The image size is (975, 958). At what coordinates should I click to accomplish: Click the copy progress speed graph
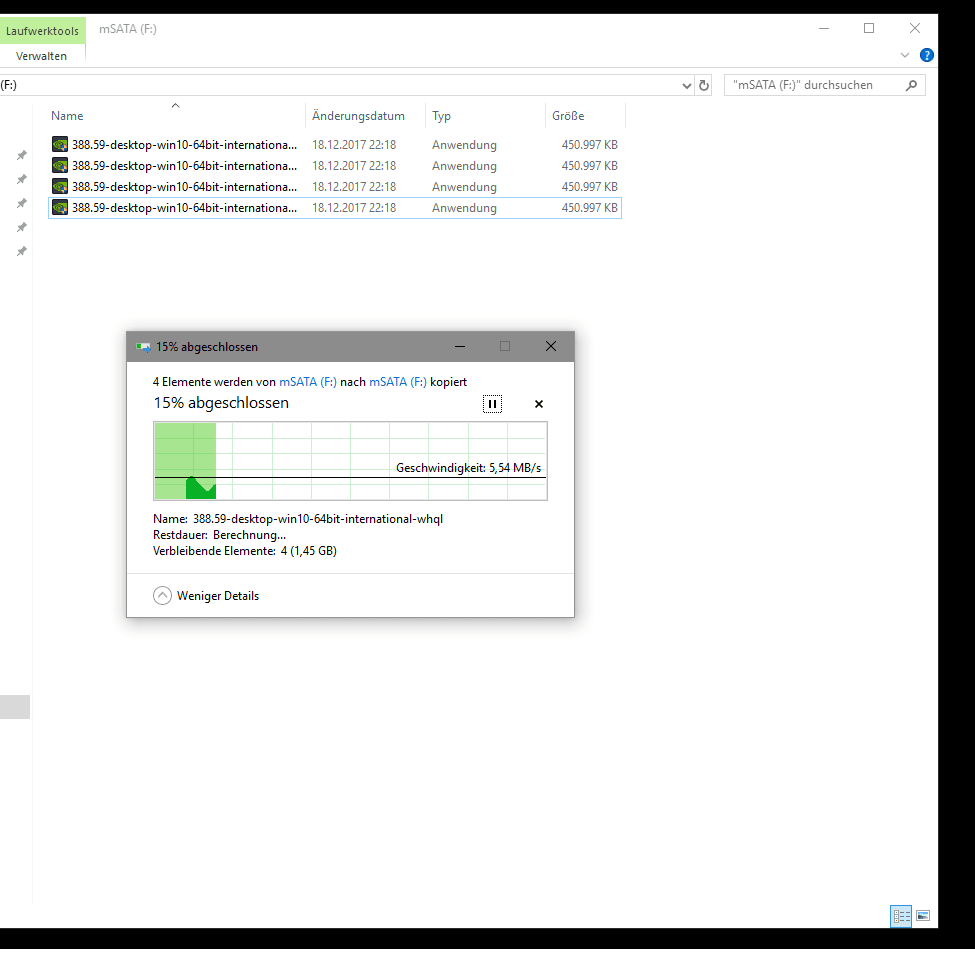(x=350, y=461)
